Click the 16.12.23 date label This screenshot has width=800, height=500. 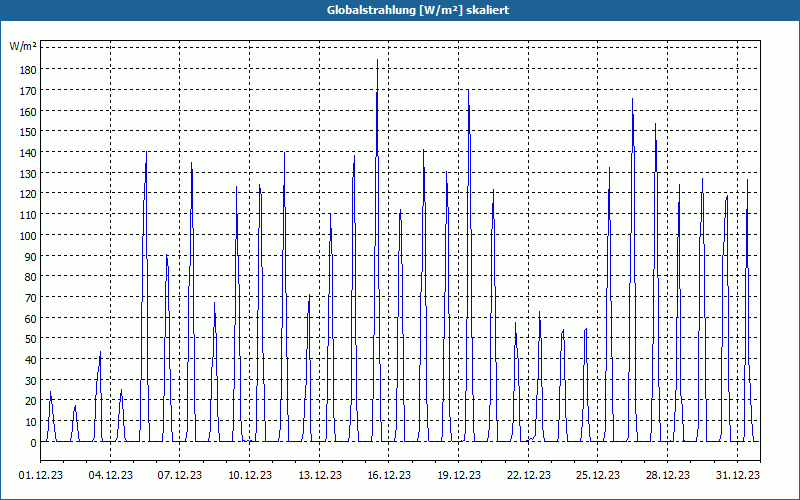[x=389, y=475]
